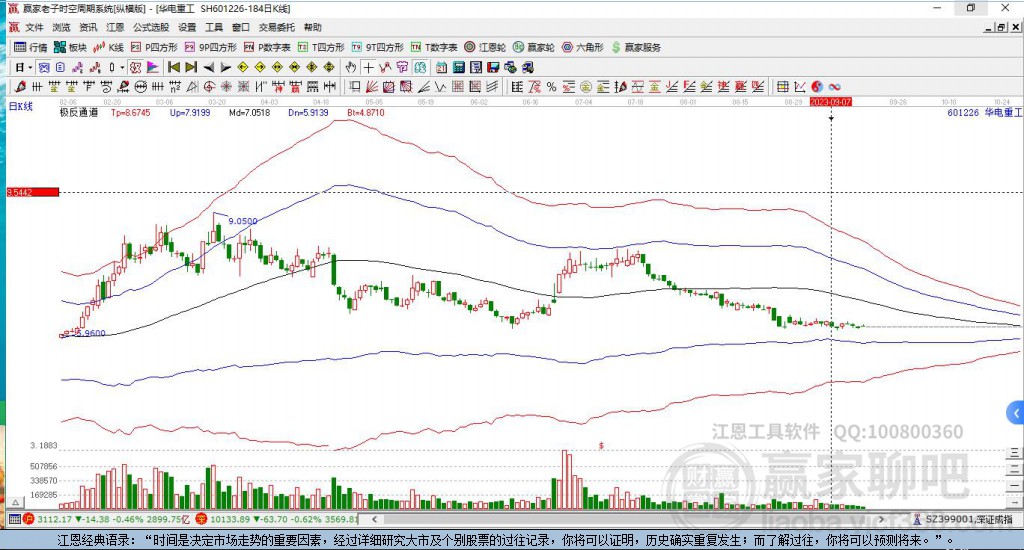Image resolution: width=1024 pixels, height=550 pixels.
Task: Click the 2023-09-07 date marker
Action: 831,102
